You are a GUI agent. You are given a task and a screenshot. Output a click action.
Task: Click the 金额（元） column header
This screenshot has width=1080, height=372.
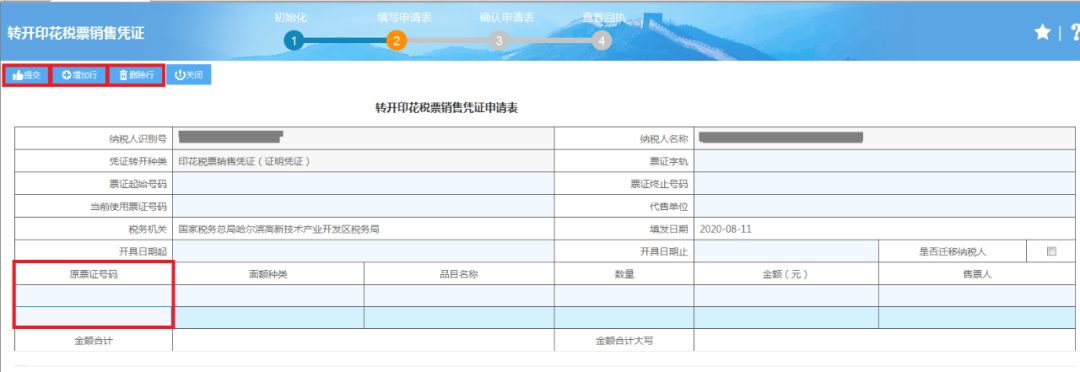click(786, 273)
